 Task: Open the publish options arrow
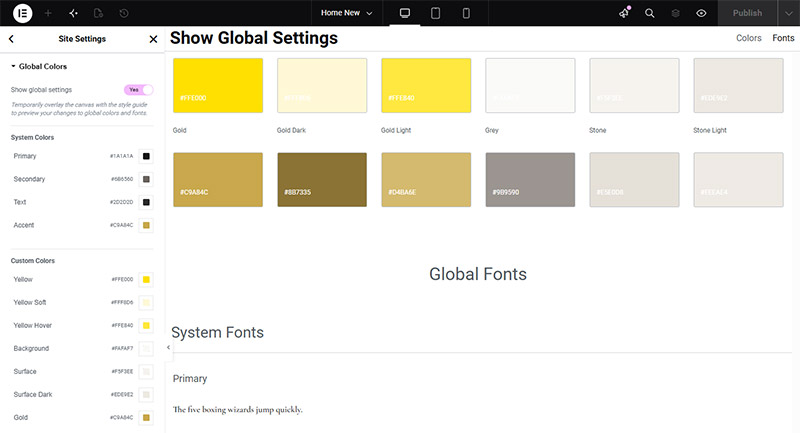[x=789, y=13]
